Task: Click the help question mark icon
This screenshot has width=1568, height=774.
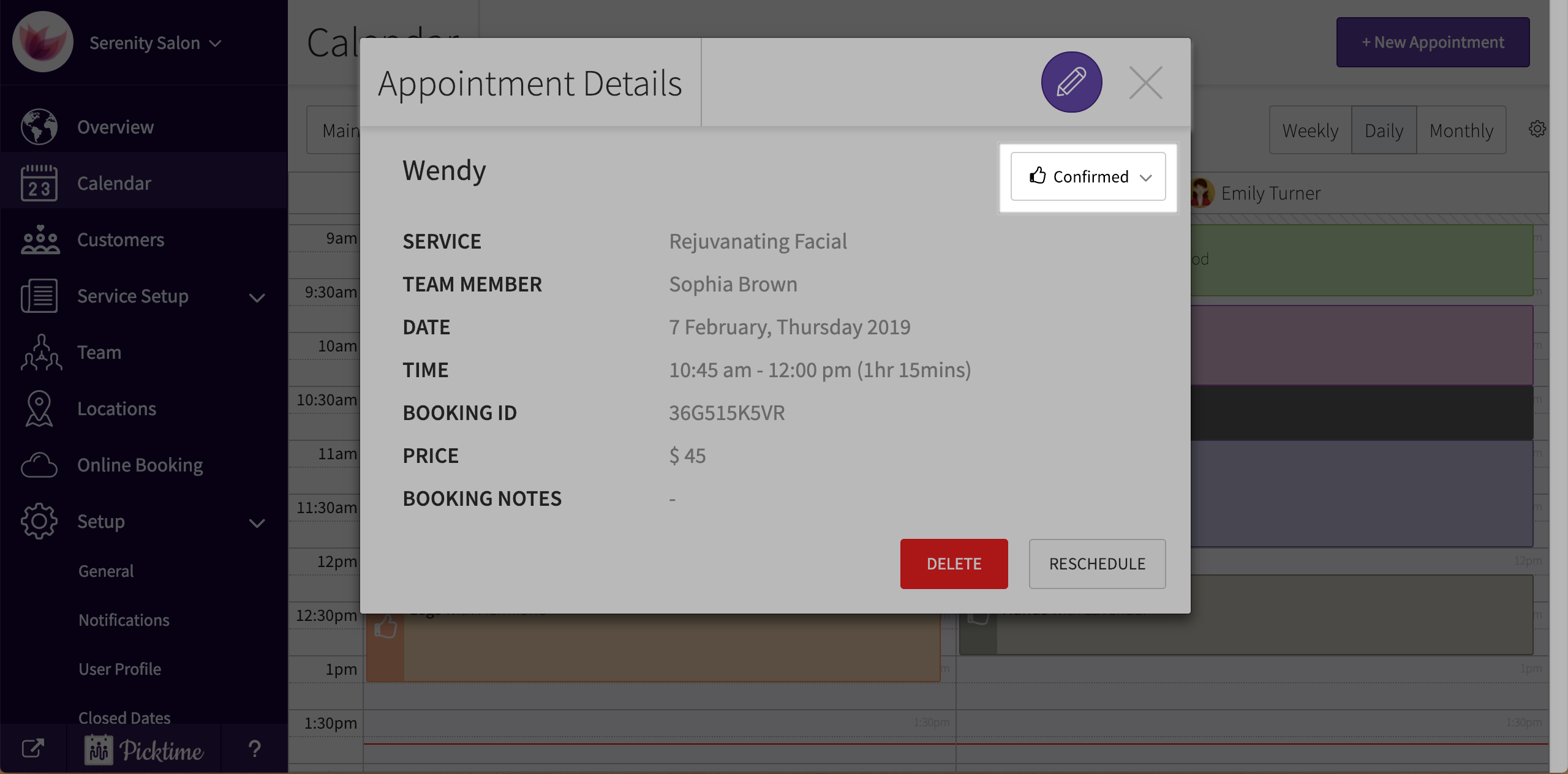Action: click(255, 748)
